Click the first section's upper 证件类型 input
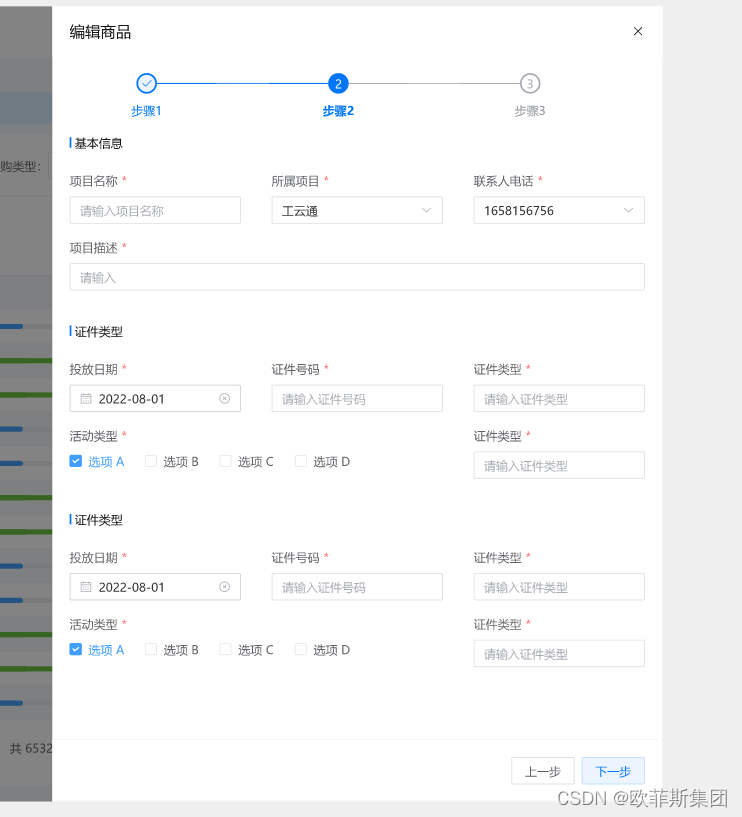Viewport: 742px width, 817px height. [559, 399]
